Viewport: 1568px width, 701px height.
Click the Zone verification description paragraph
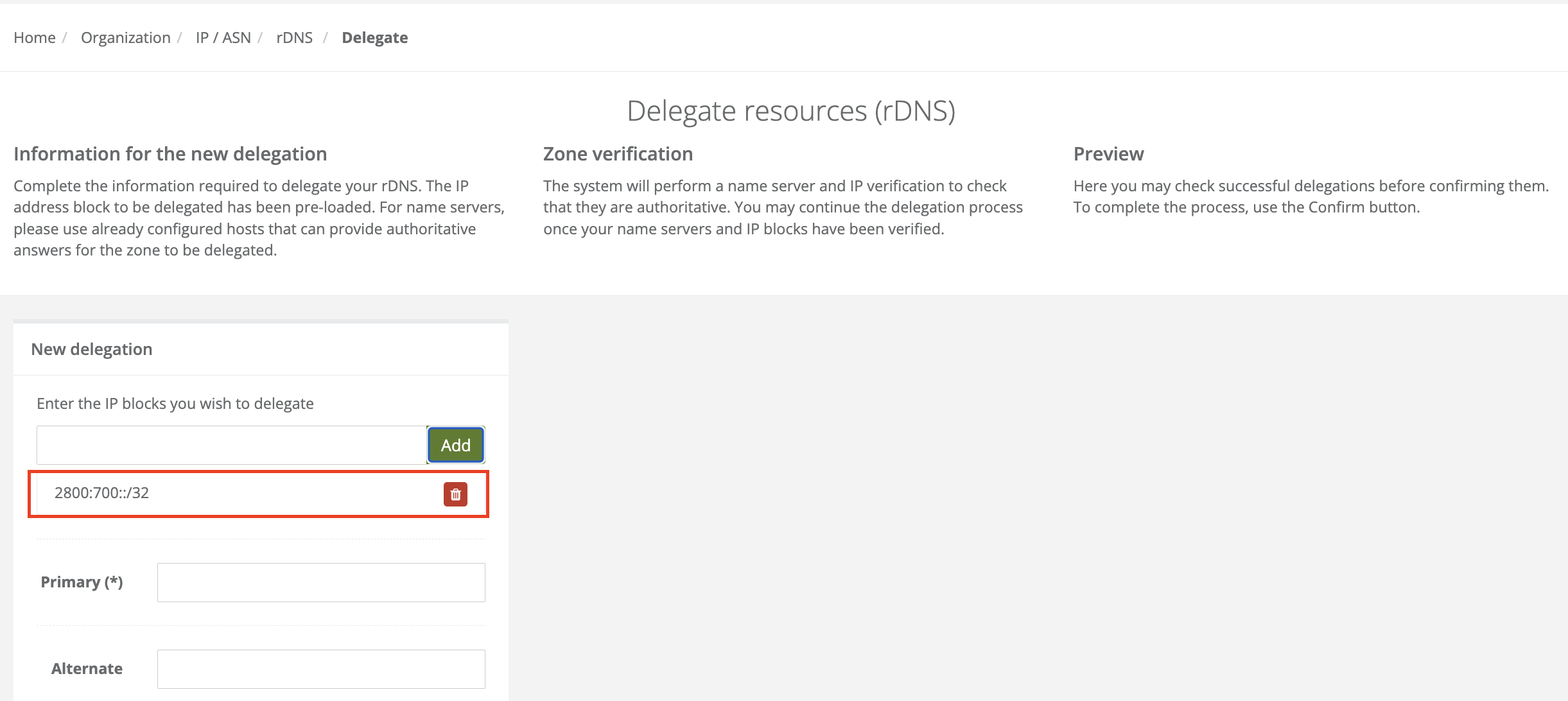pyautogui.click(x=783, y=207)
